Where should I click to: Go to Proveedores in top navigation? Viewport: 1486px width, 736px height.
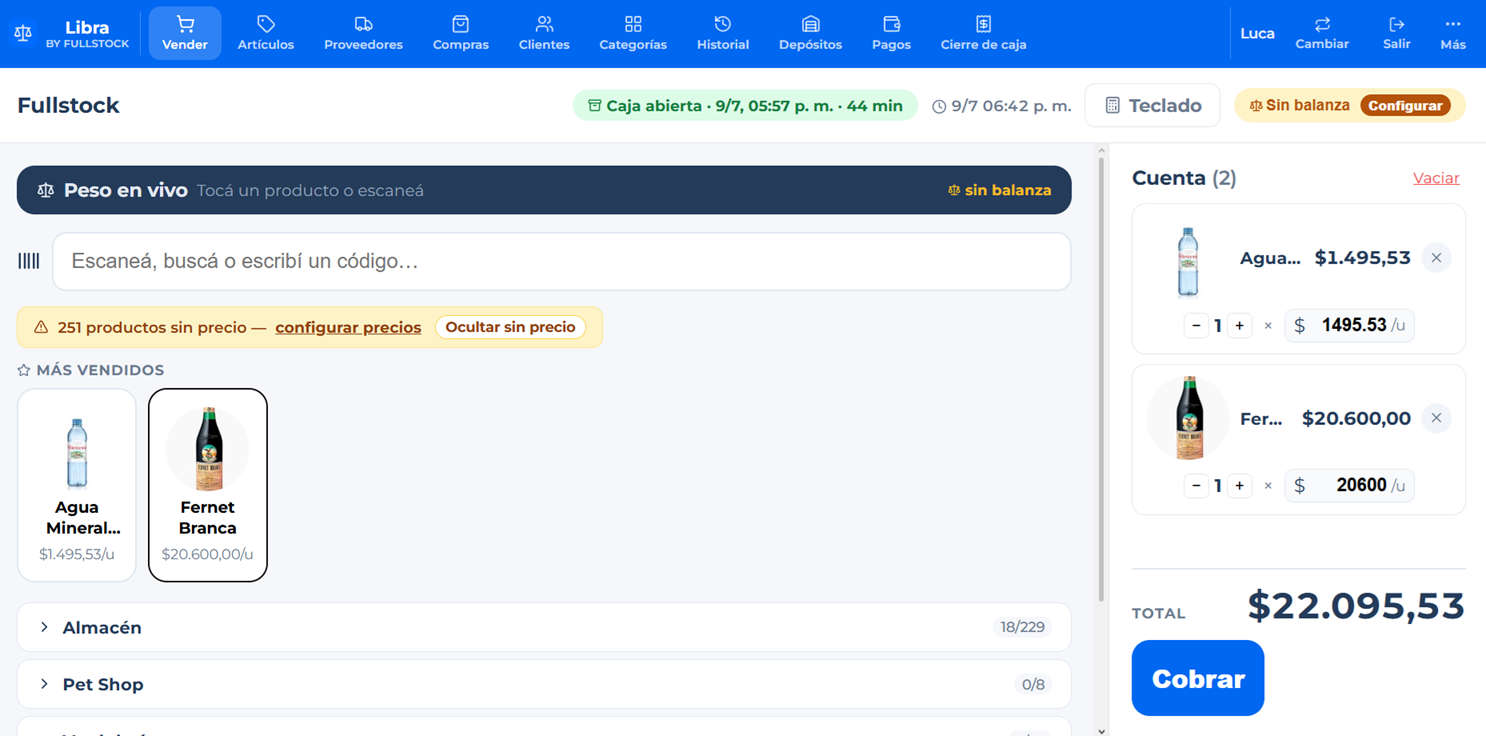point(363,33)
